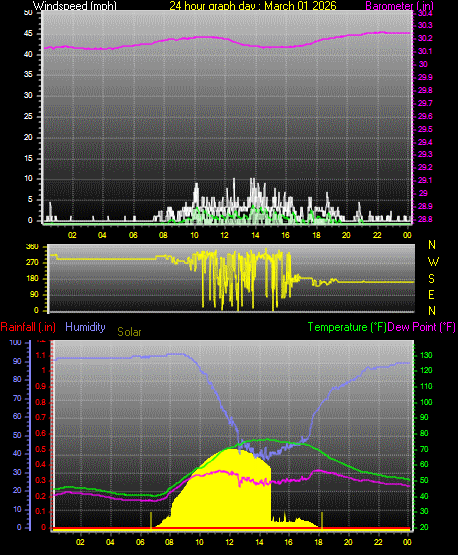
Task: Click the "S" compass direction label
Action: (431, 279)
